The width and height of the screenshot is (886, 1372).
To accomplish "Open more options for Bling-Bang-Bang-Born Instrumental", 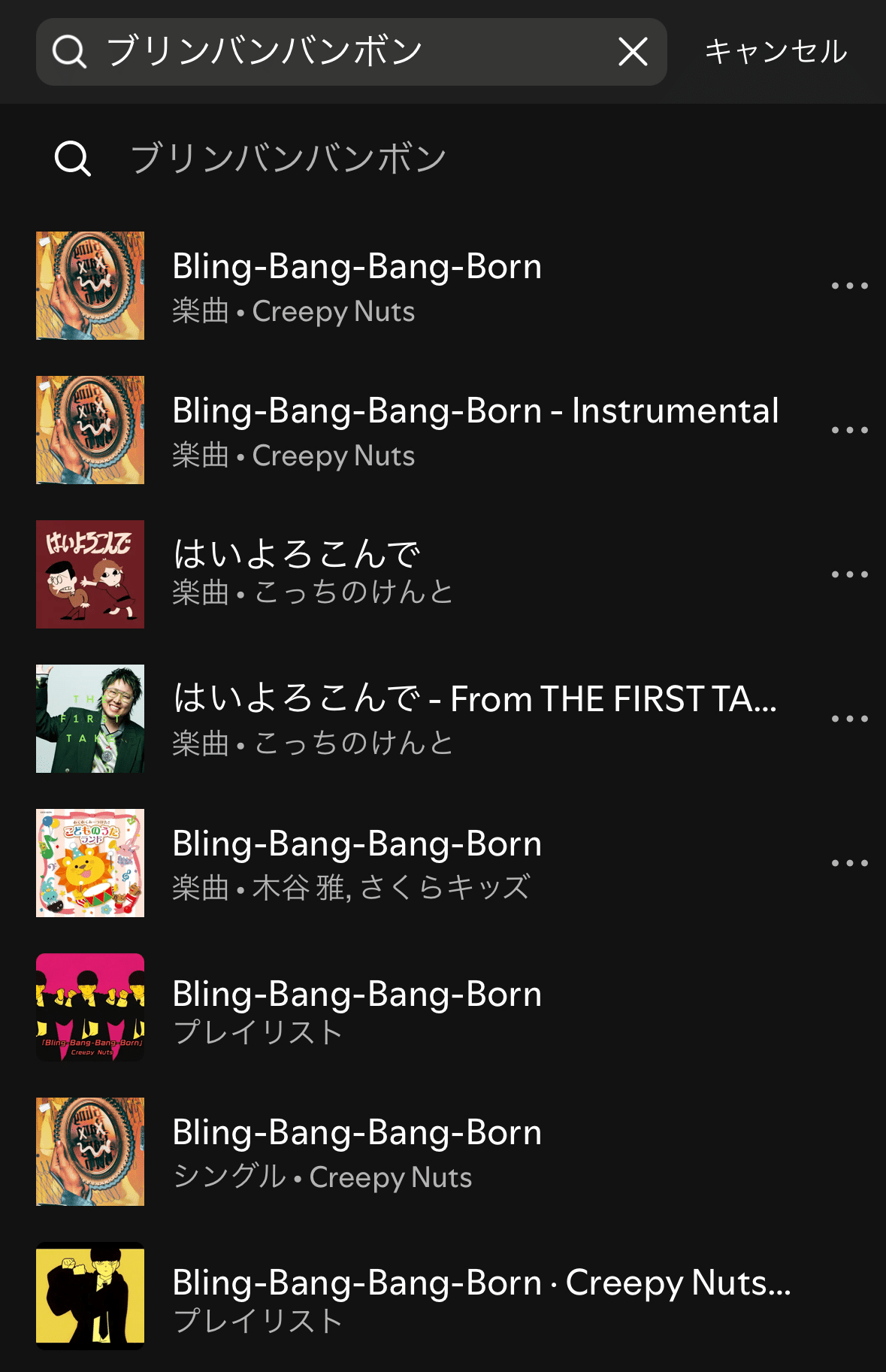I will click(849, 430).
